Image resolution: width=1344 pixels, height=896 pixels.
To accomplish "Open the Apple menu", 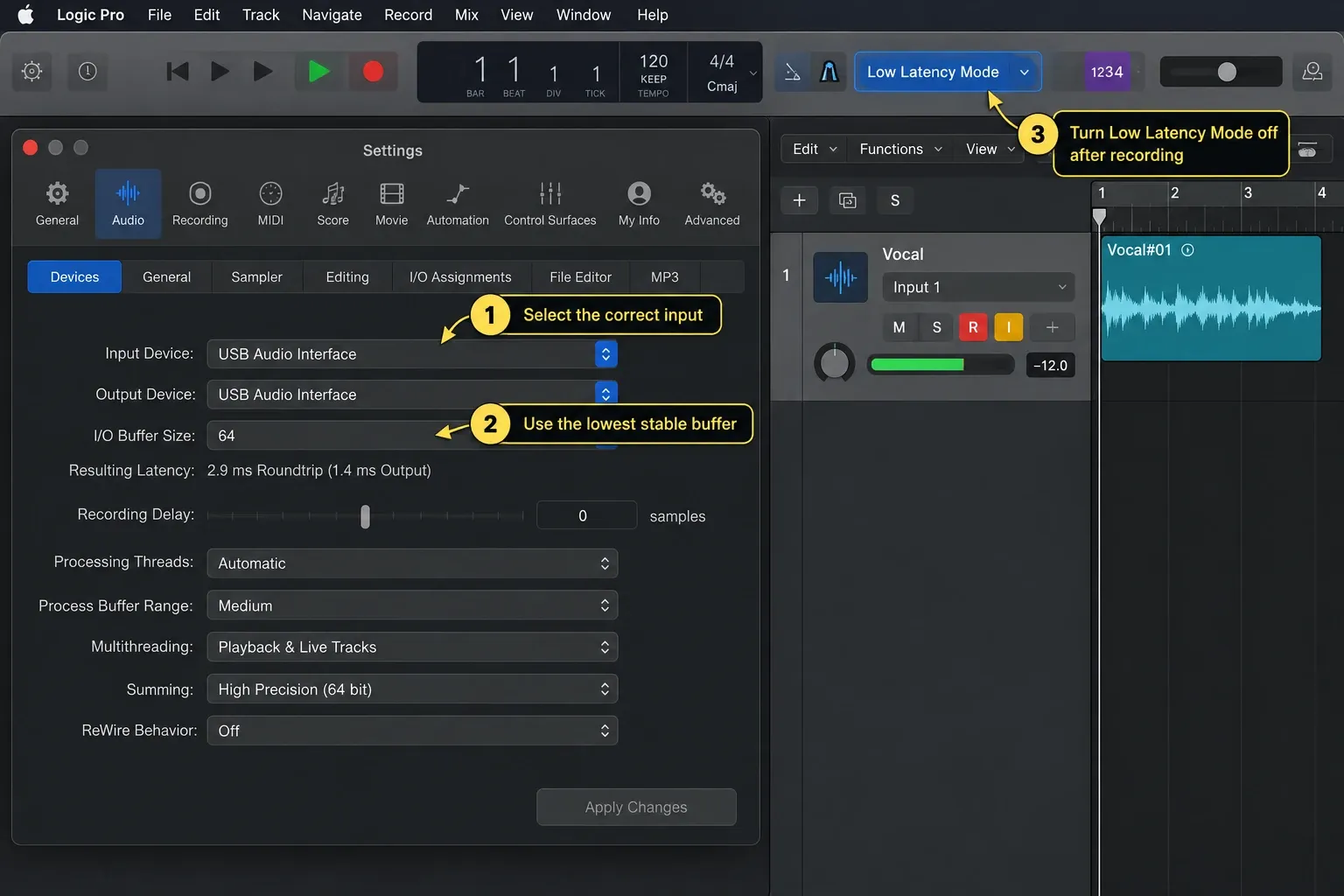I will coord(25,15).
